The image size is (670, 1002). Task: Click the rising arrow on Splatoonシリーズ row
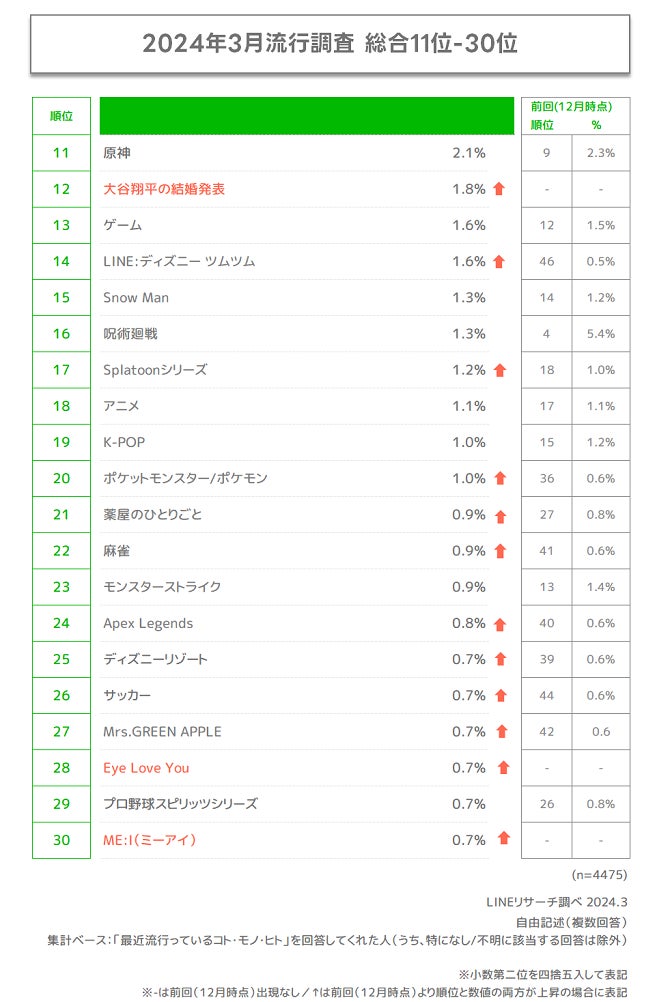pyautogui.click(x=499, y=370)
